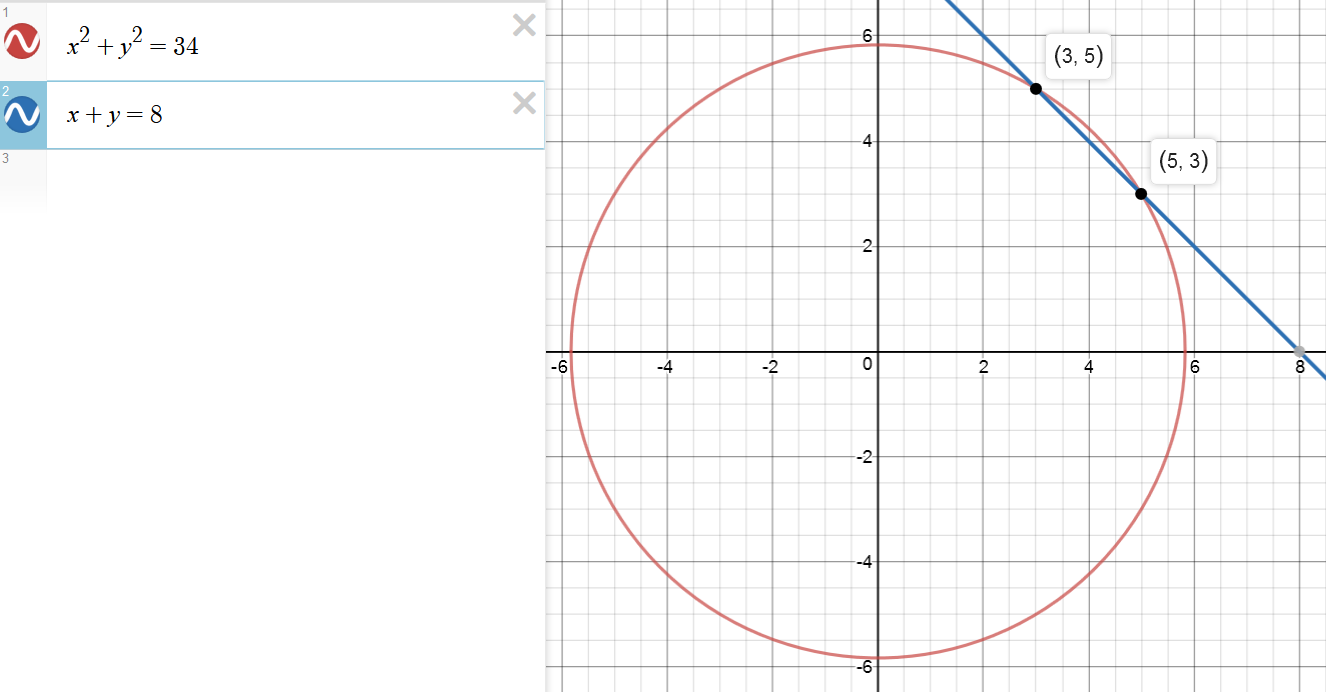Viewport: 1326px width, 692px height.
Task: Click the circle's bottom point on y-axis
Action: click(x=877, y=658)
